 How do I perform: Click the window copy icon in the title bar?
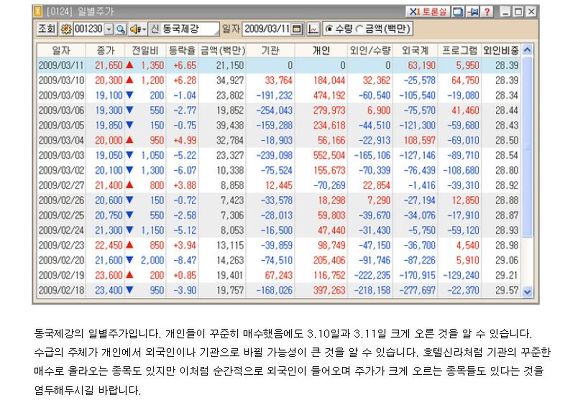coord(458,12)
